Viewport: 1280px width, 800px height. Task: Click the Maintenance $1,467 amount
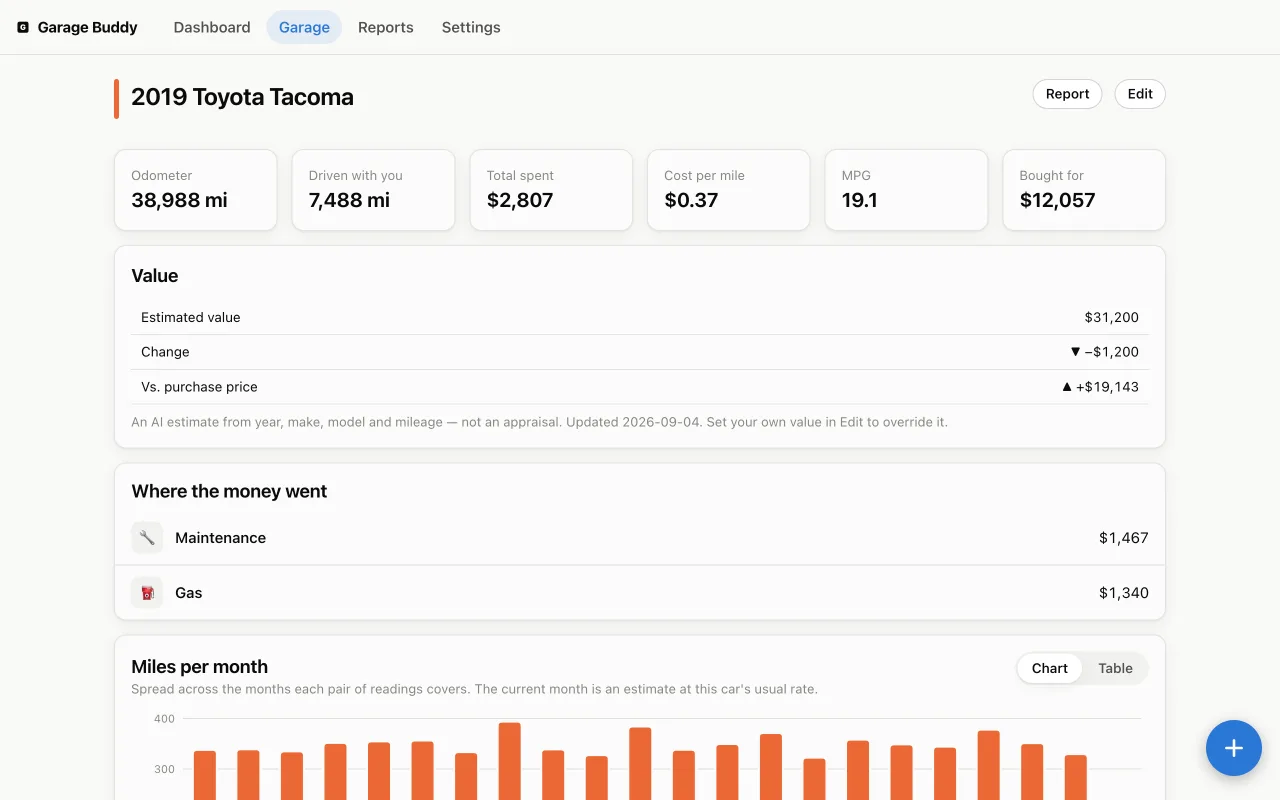point(1124,538)
